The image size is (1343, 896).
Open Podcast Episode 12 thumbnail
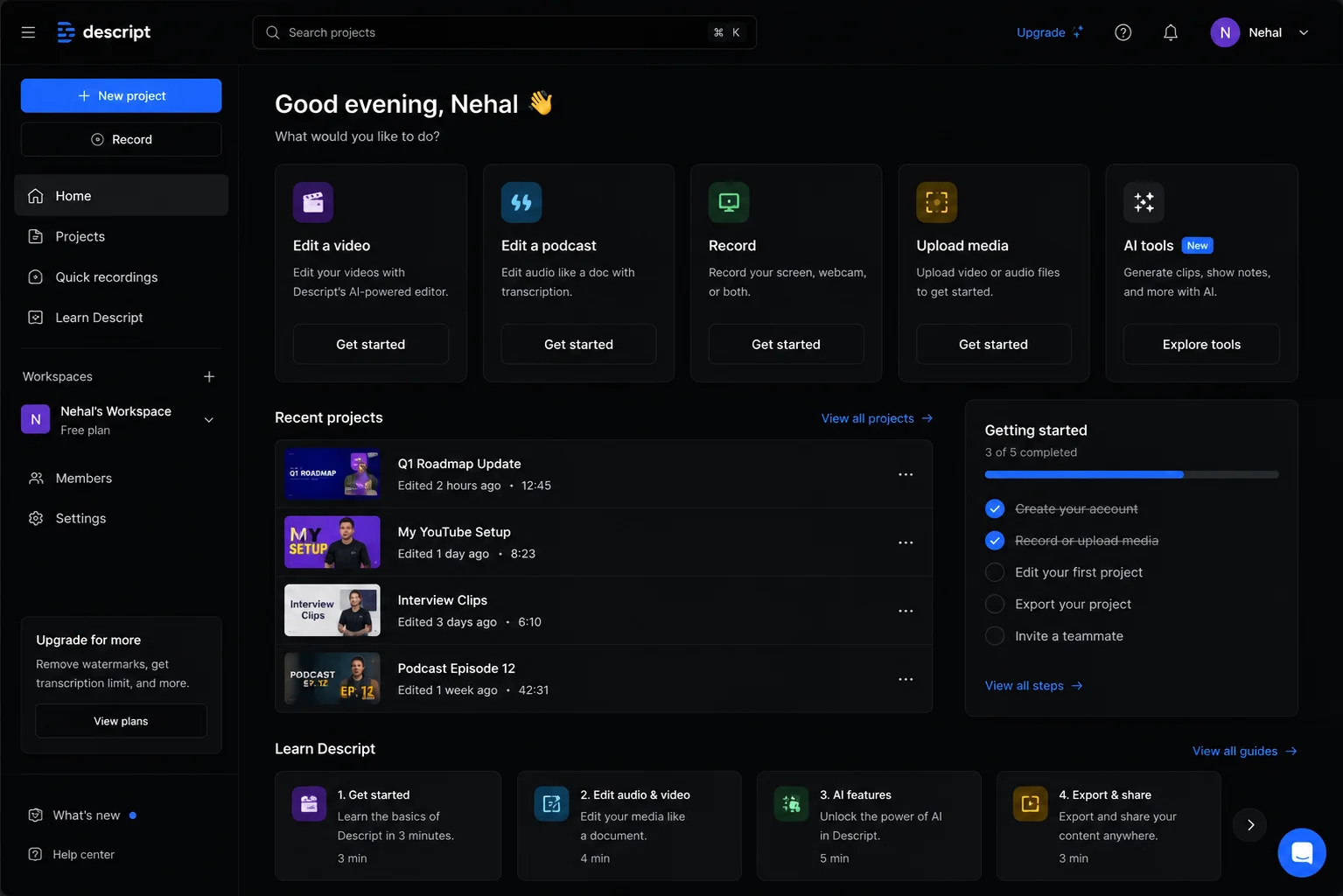[332, 679]
